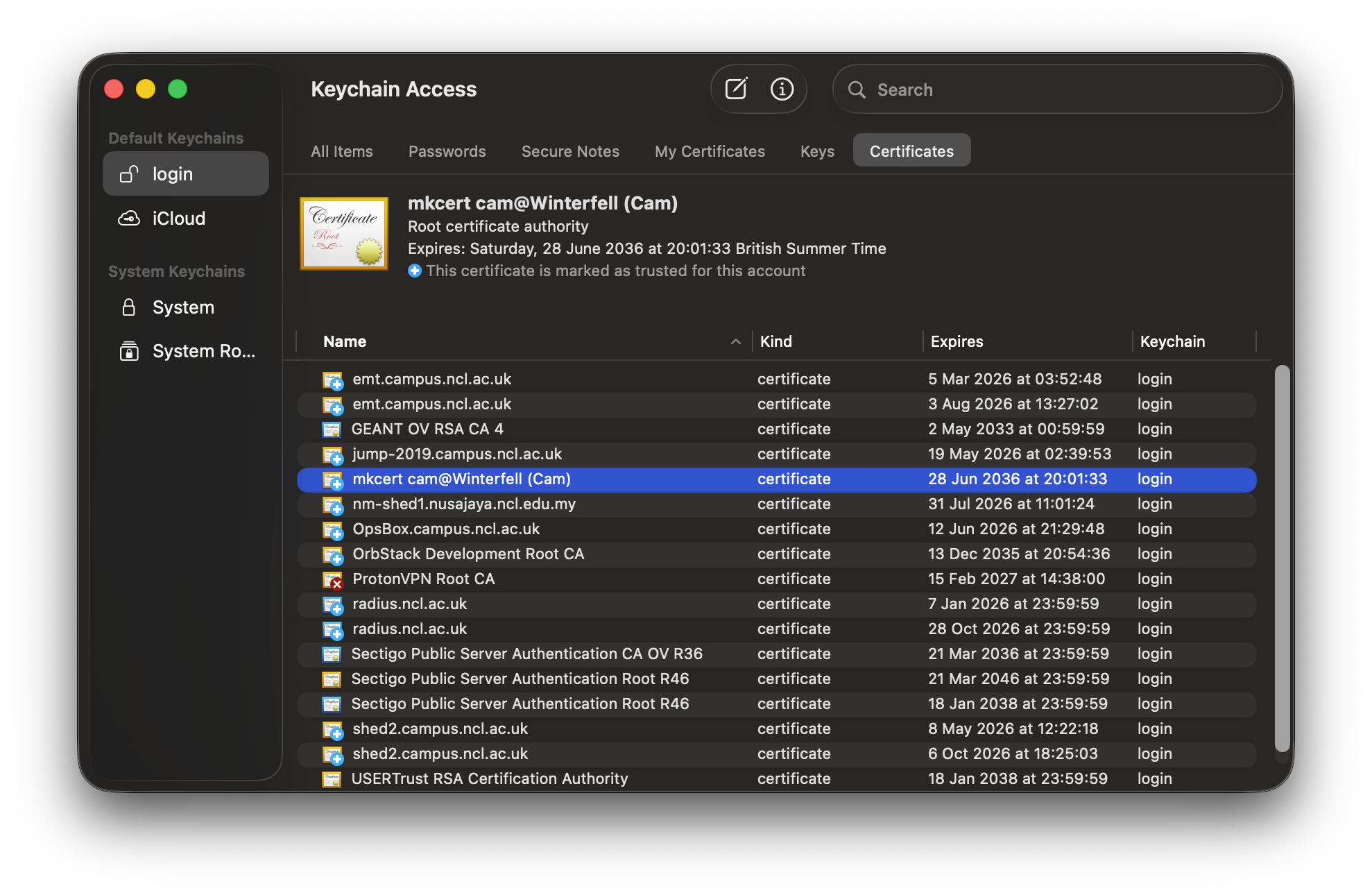Click the vertical scrollbar of certificate list
This screenshot has width=1372, height=895.
1283,559
